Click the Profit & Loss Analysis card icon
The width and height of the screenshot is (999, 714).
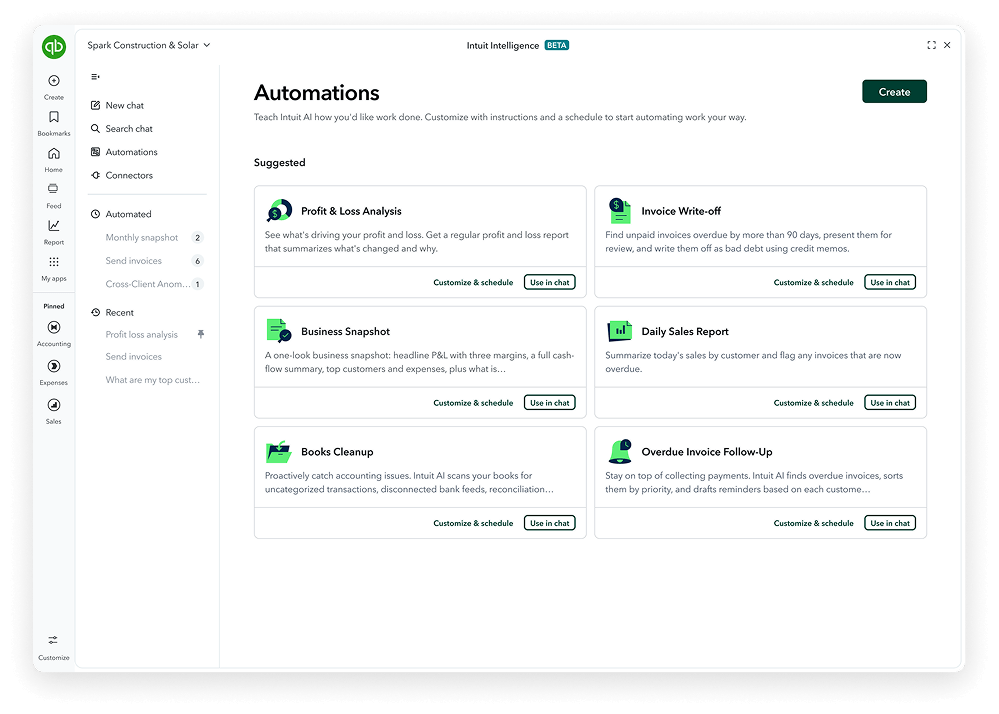click(x=279, y=211)
